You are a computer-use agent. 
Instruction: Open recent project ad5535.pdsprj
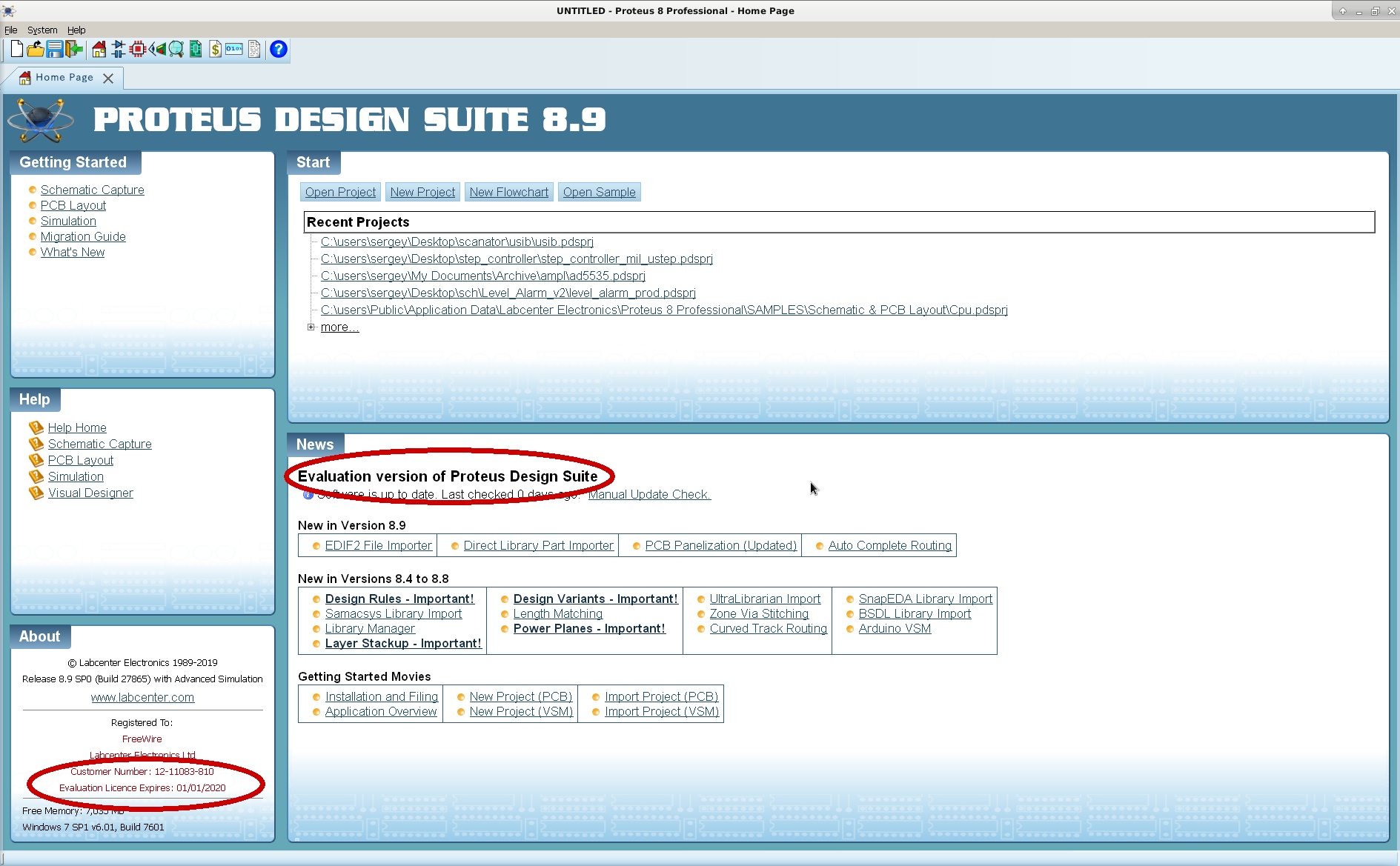pos(483,276)
